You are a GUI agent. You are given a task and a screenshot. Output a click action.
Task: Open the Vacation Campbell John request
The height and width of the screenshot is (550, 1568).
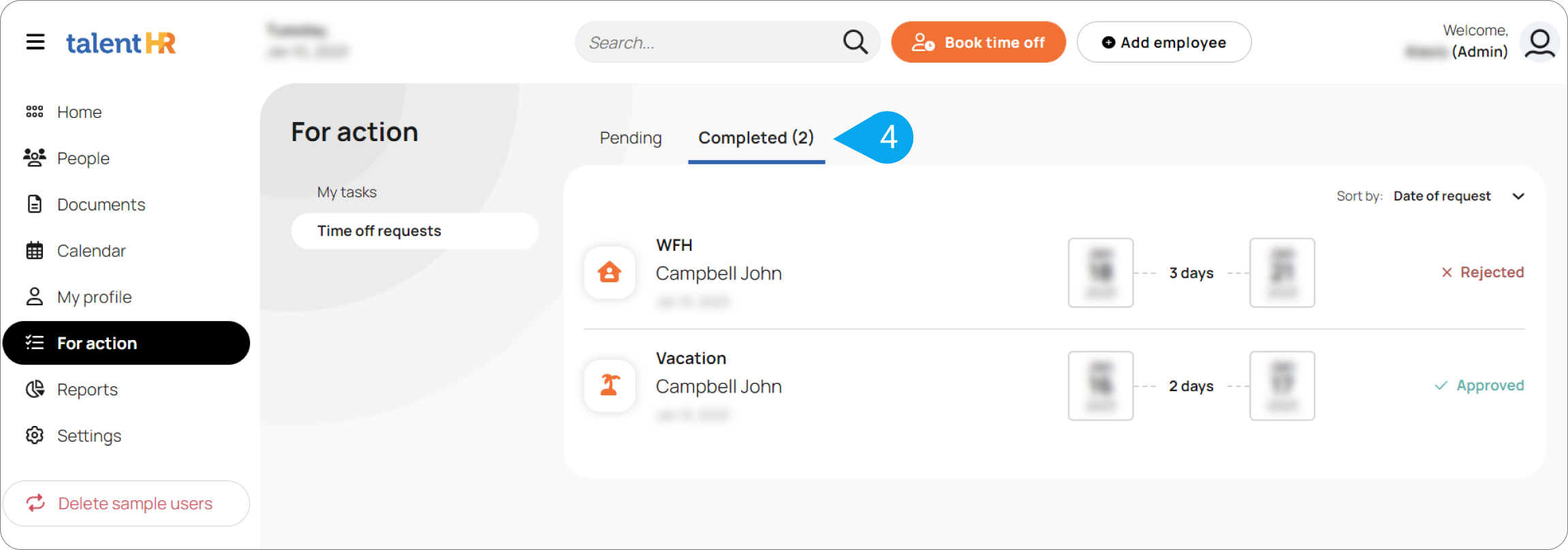pos(719,386)
